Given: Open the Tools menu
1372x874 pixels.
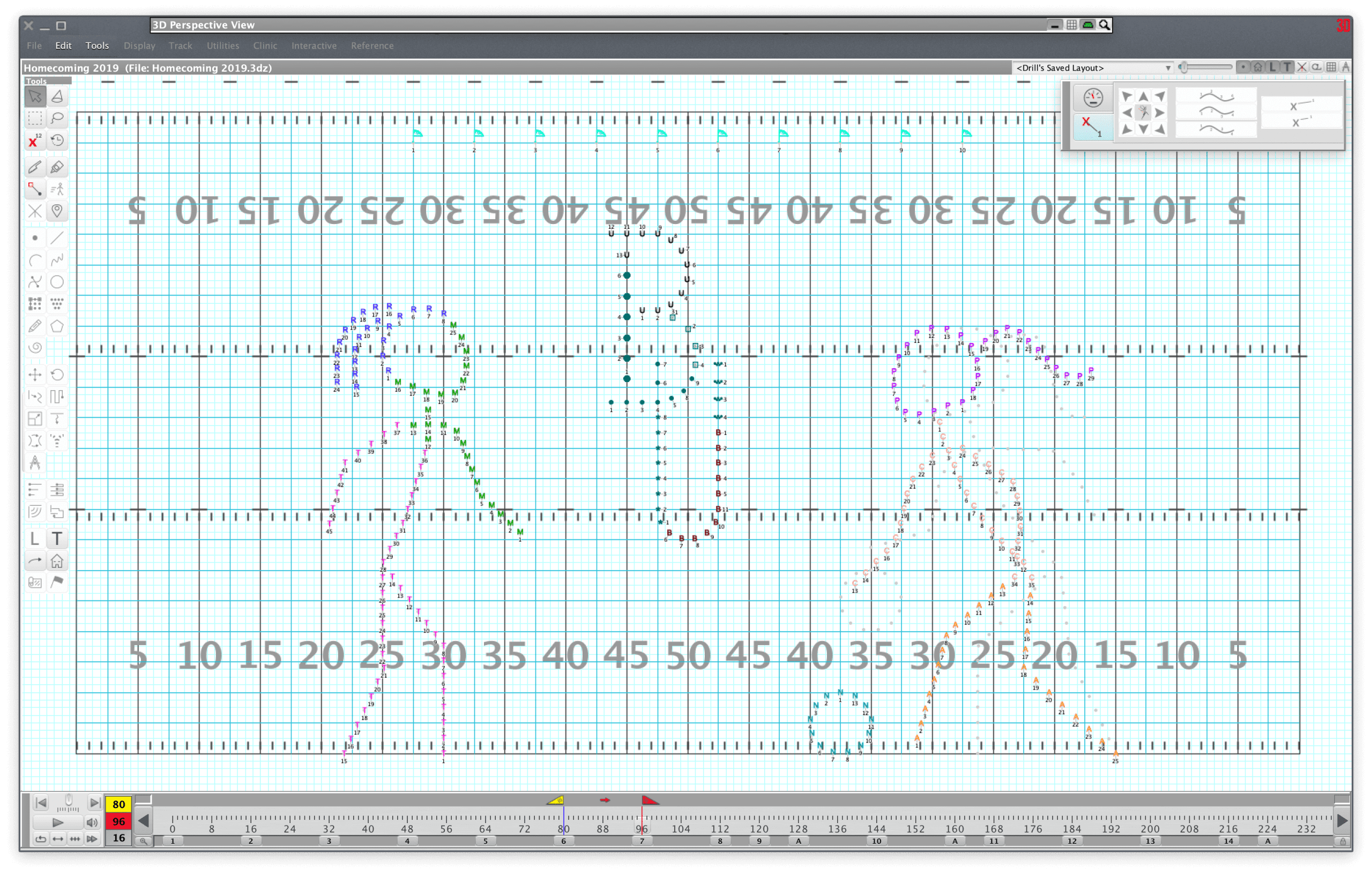Looking at the screenshot, I should pos(97,46).
